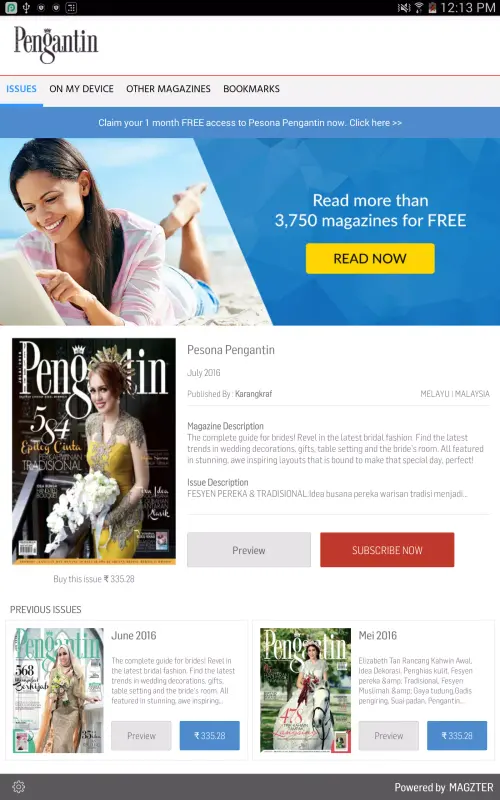Open the Mei 2016 cover thumbnail
The image size is (500, 800).
306,690
